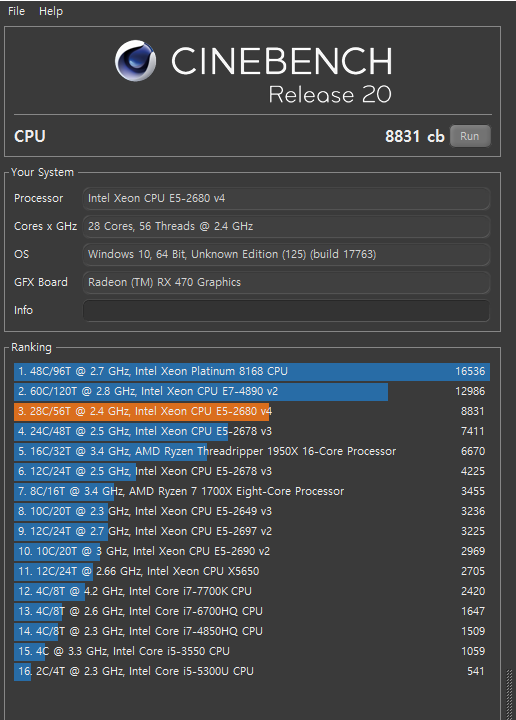The height and width of the screenshot is (720, 516).
Task: Select the Ryzen 7 1700X ranking row
Action: [x=252, y=491]
